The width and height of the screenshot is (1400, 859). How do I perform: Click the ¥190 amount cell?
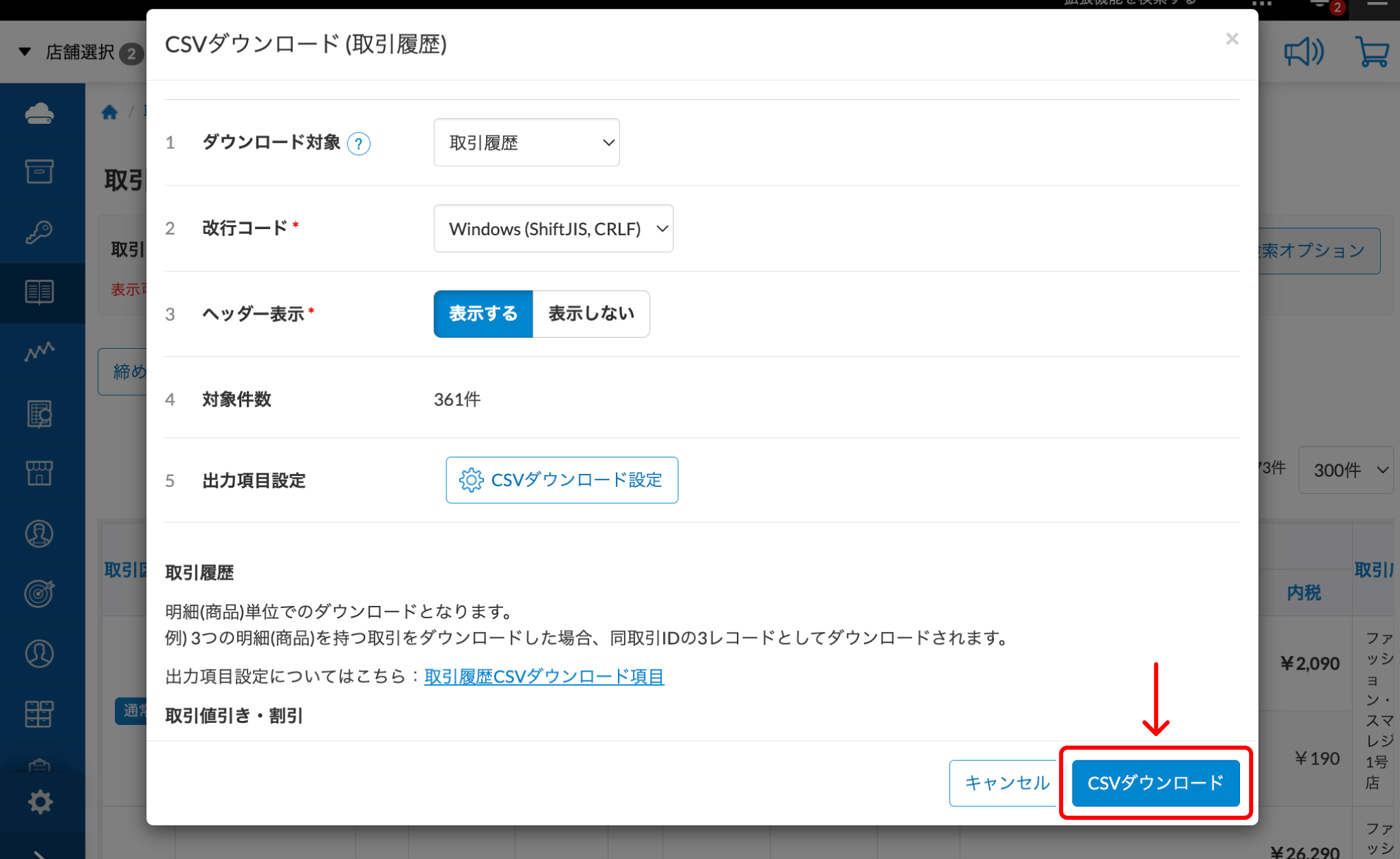click(1317, 758)
